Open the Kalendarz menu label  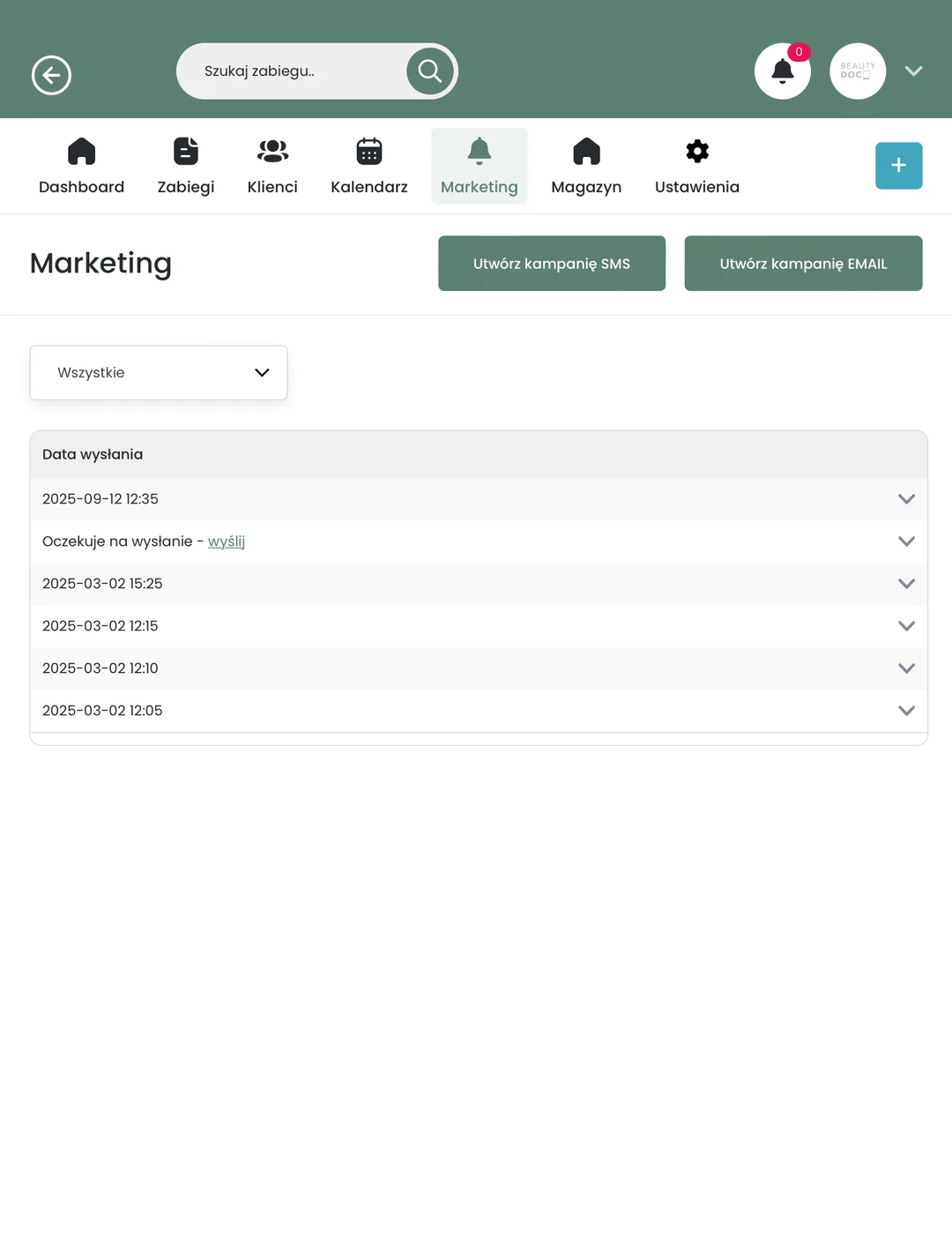[x=369, y=187]
